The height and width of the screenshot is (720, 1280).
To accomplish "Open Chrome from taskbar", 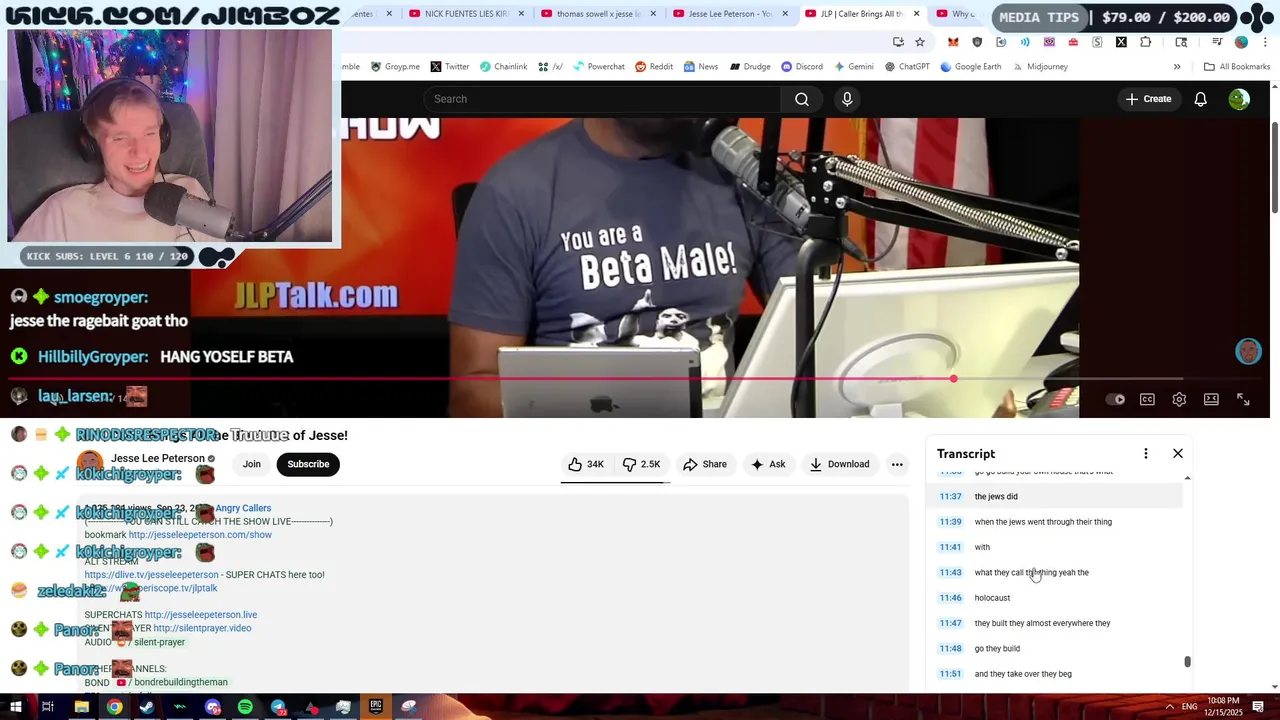I will click(x=115, y=707).
